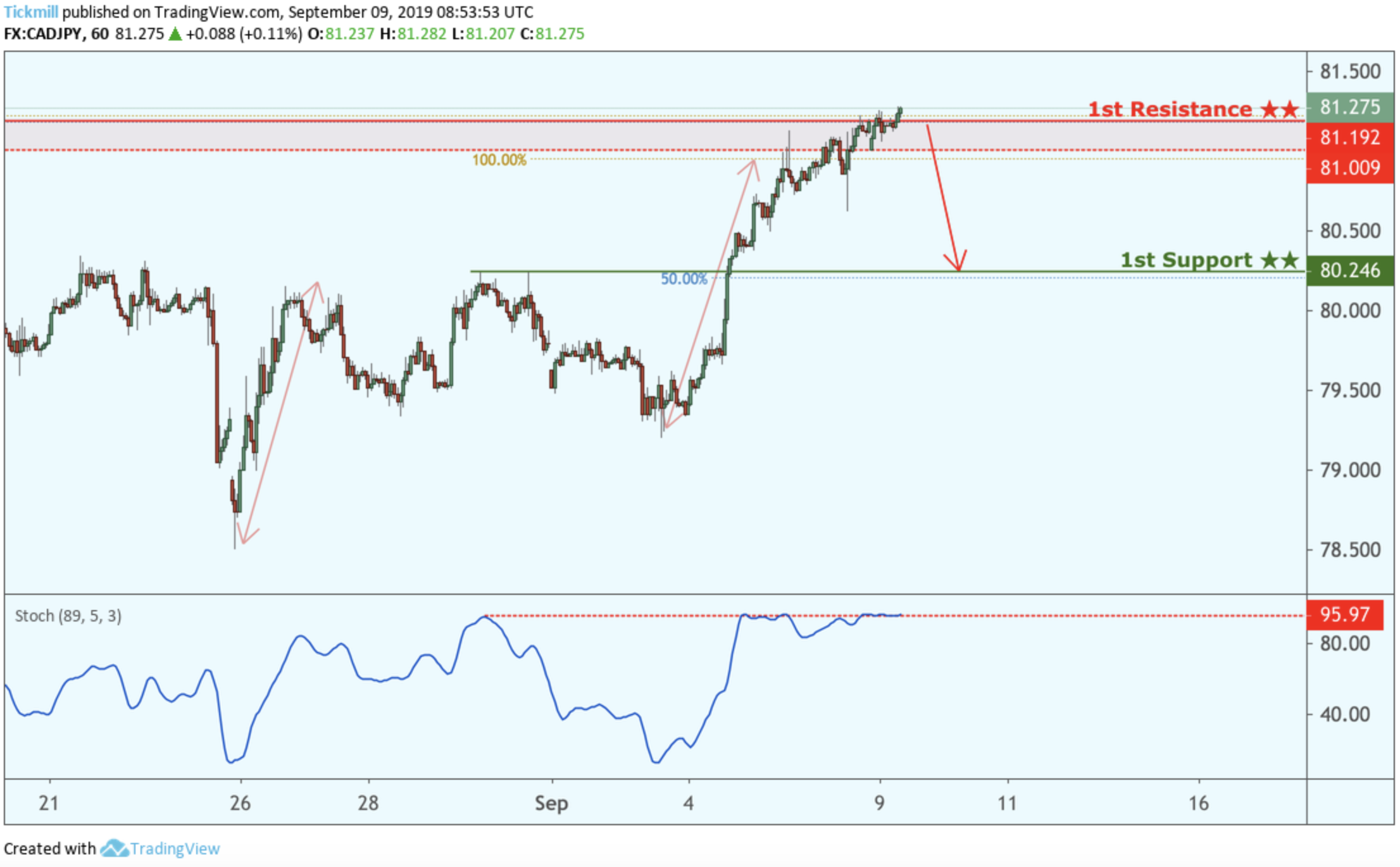Click the 78.500 price axis label
This screenshot has height=867, width=1400.
(1350, 549)
